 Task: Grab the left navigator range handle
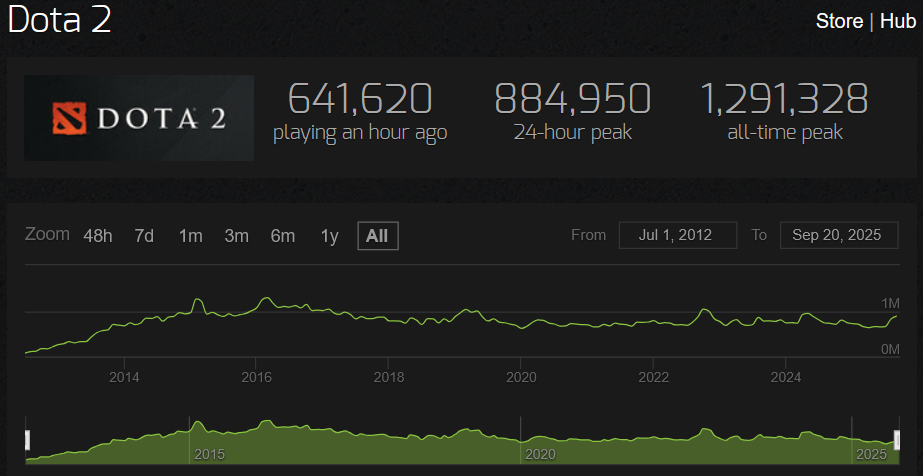click(x=26, y=440)
